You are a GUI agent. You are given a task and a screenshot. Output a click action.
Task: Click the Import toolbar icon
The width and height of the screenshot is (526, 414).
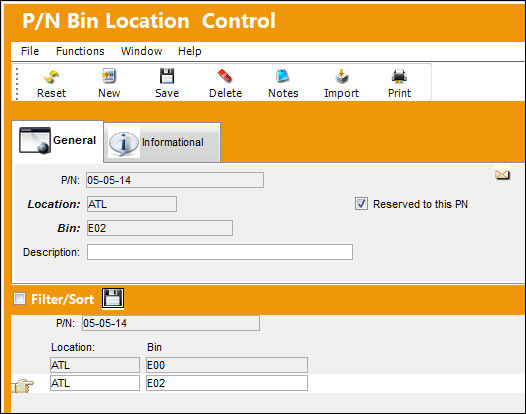coord(341,76)
